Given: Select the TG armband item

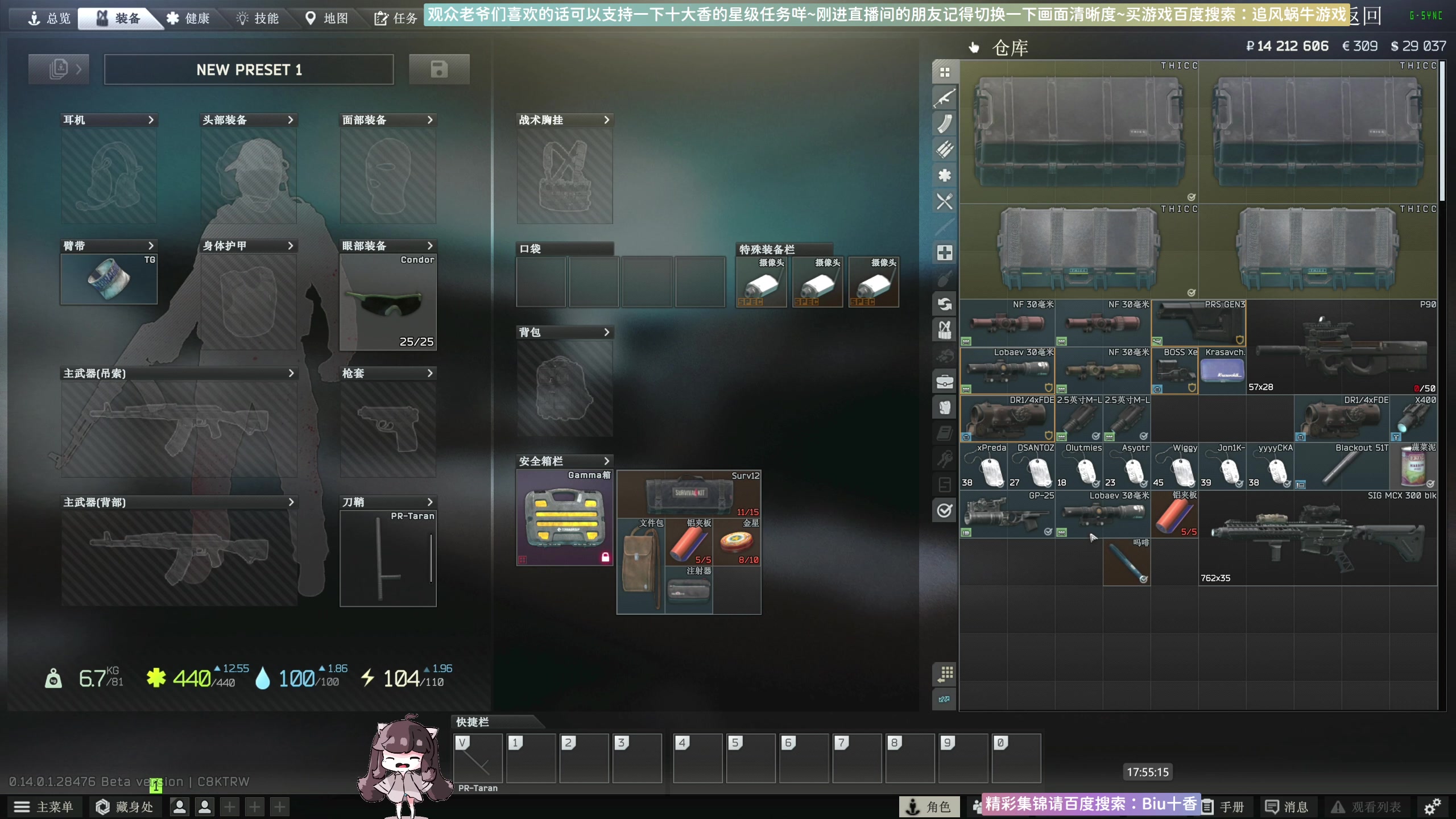Looking at the screenshot, I should point(109,279).
